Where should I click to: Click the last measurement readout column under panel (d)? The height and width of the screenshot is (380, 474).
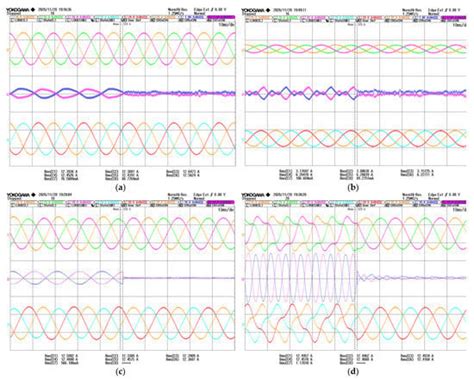tap(417, 358)
